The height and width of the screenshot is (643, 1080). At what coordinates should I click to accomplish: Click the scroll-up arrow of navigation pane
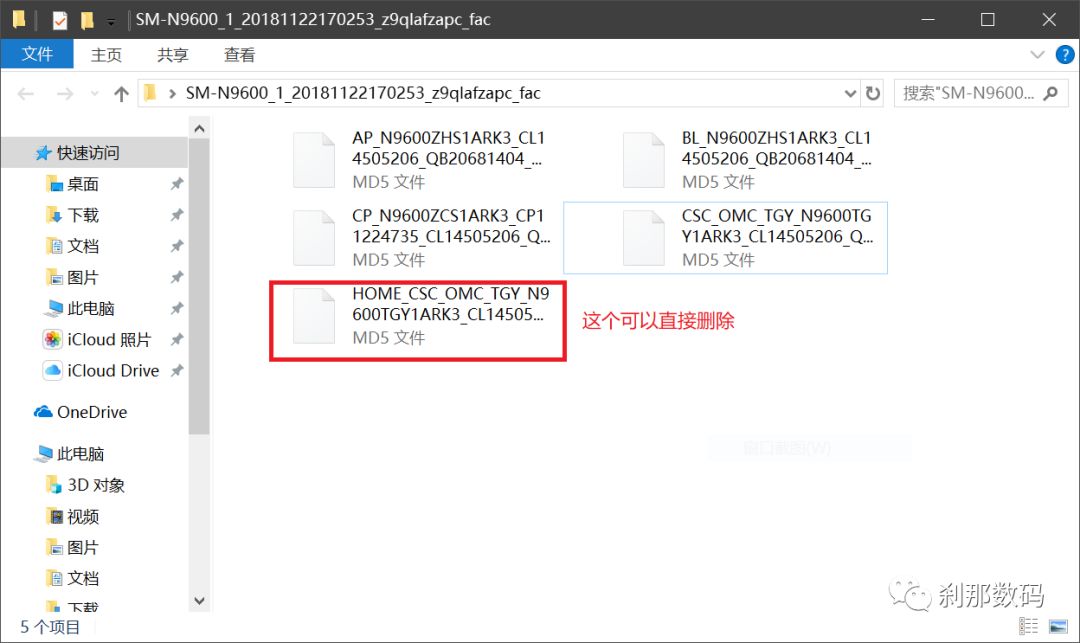(x=200, y=129)
